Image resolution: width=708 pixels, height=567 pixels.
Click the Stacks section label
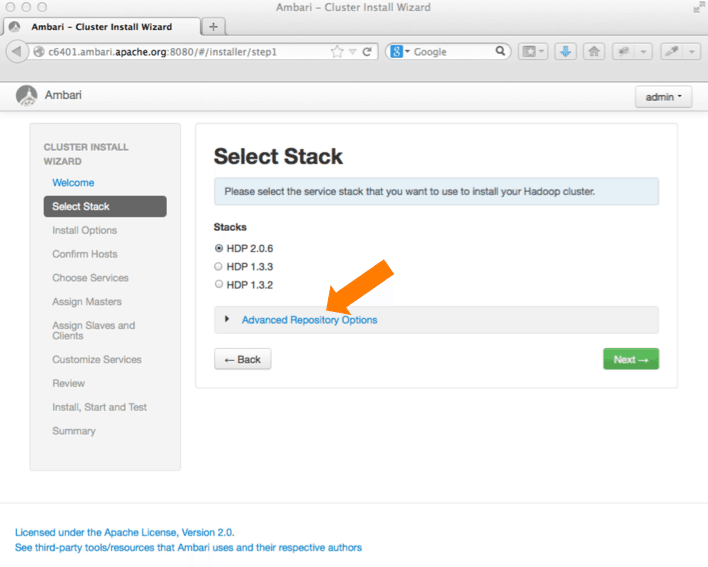pyautogui.click(x=230, y=227)
